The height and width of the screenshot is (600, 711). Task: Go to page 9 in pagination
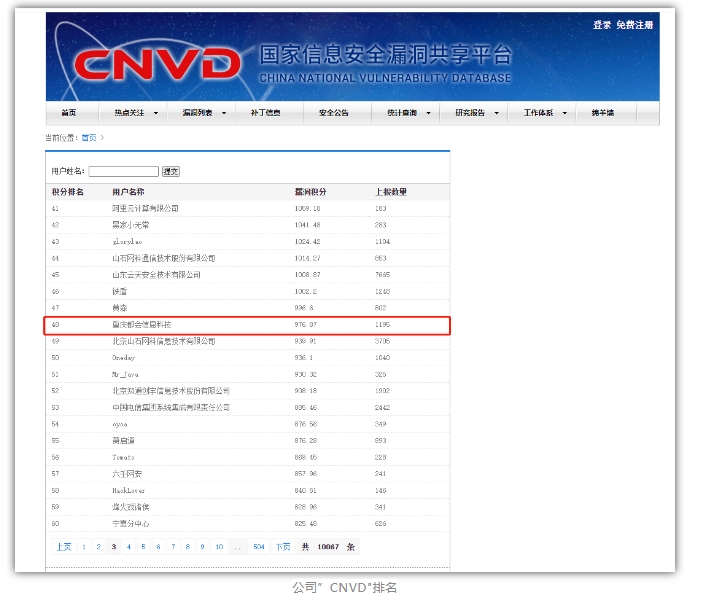(202, 547)
